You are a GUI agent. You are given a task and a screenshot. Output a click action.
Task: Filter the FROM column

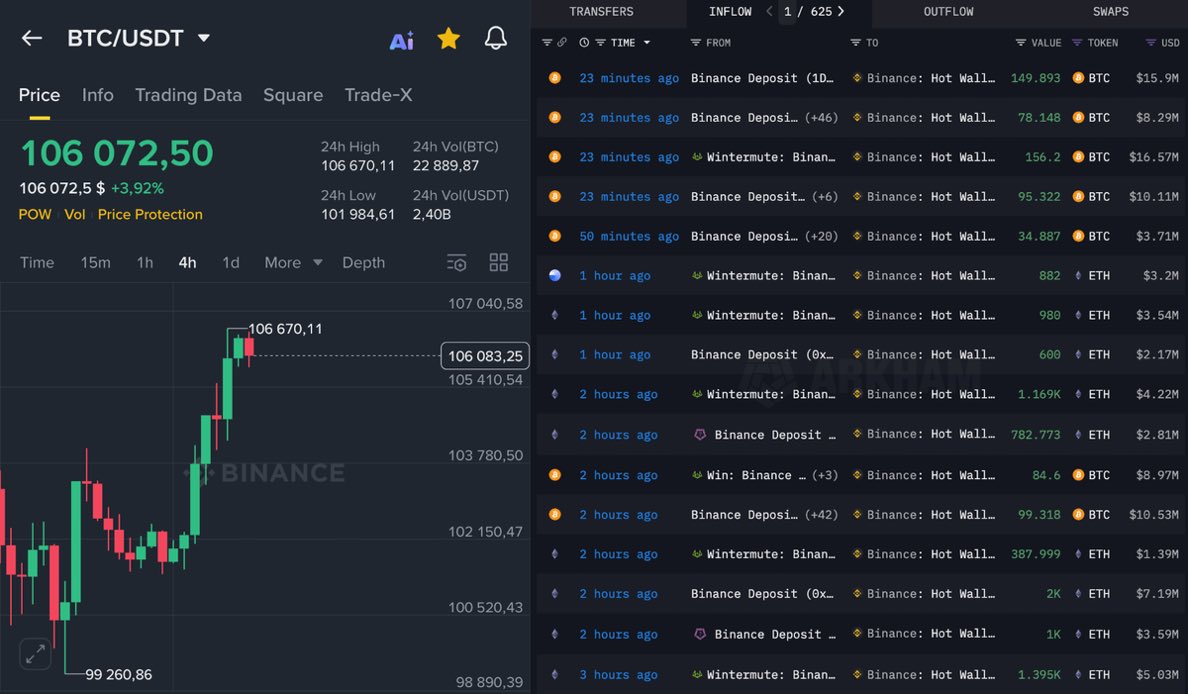696,42
